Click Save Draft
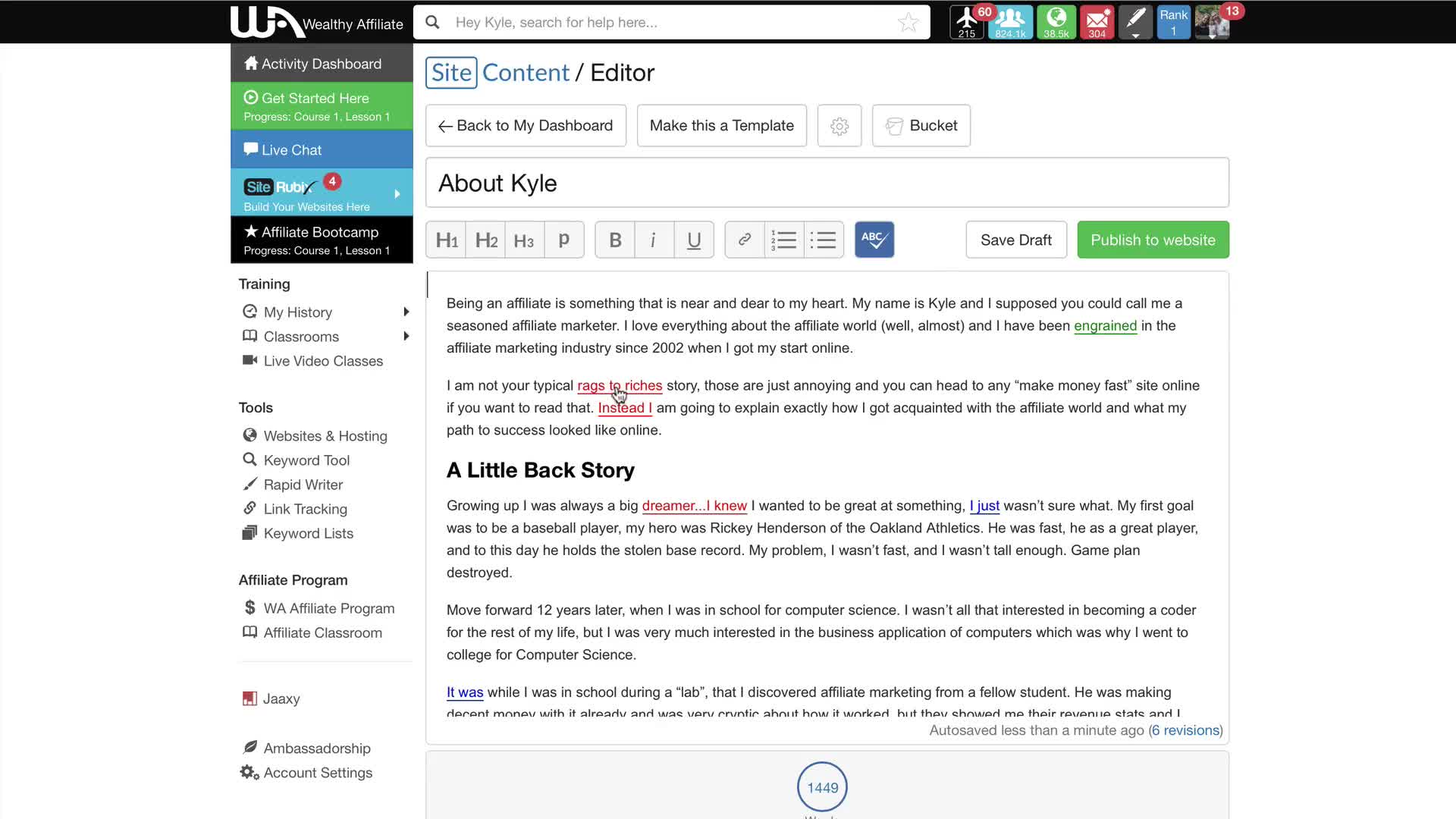This screenshot has width=1456, height=819. pos(1016,240)
